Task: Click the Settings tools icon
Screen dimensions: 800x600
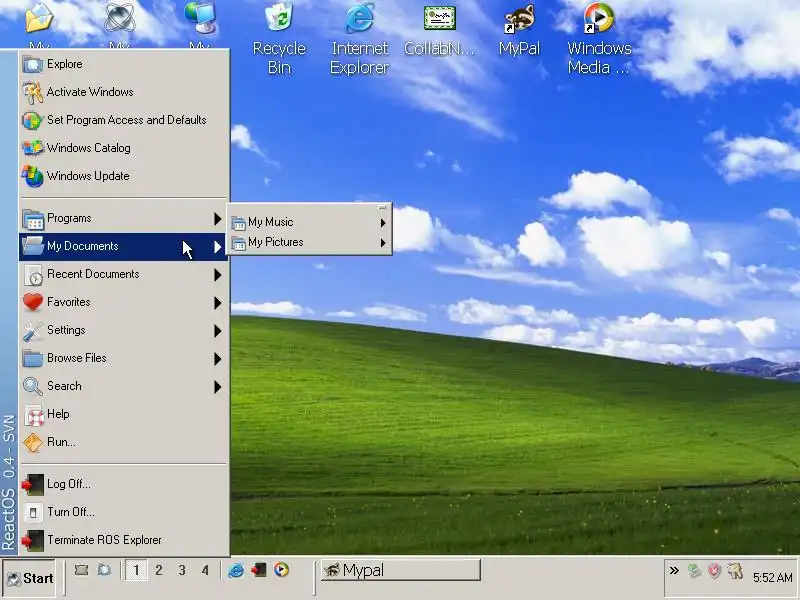Action: [x=33, y=331]
